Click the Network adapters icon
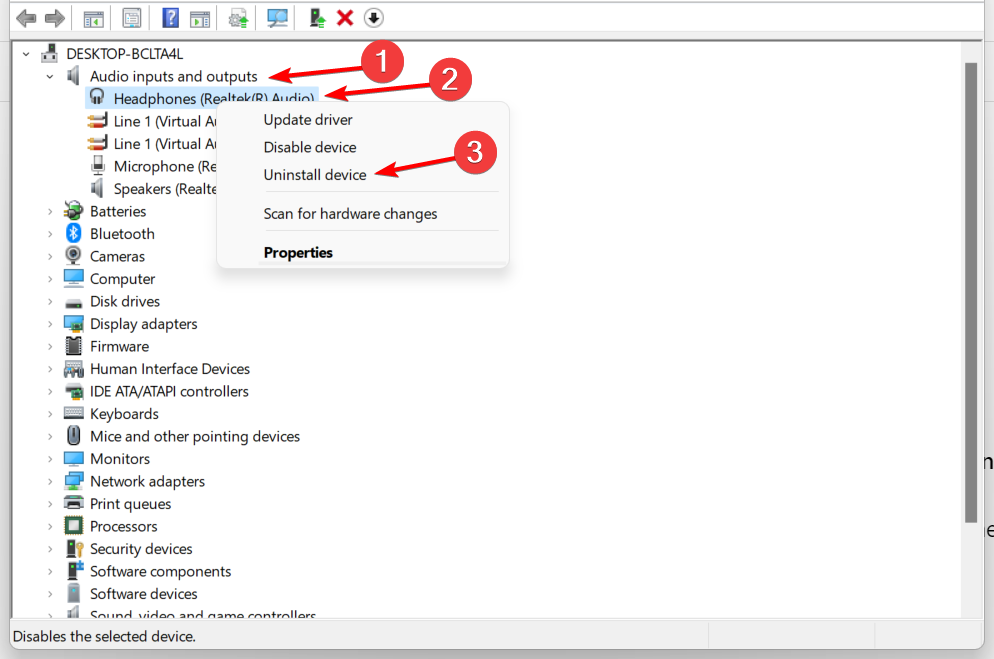The height and width of the screenshot is (659, 994). [74, 481]
